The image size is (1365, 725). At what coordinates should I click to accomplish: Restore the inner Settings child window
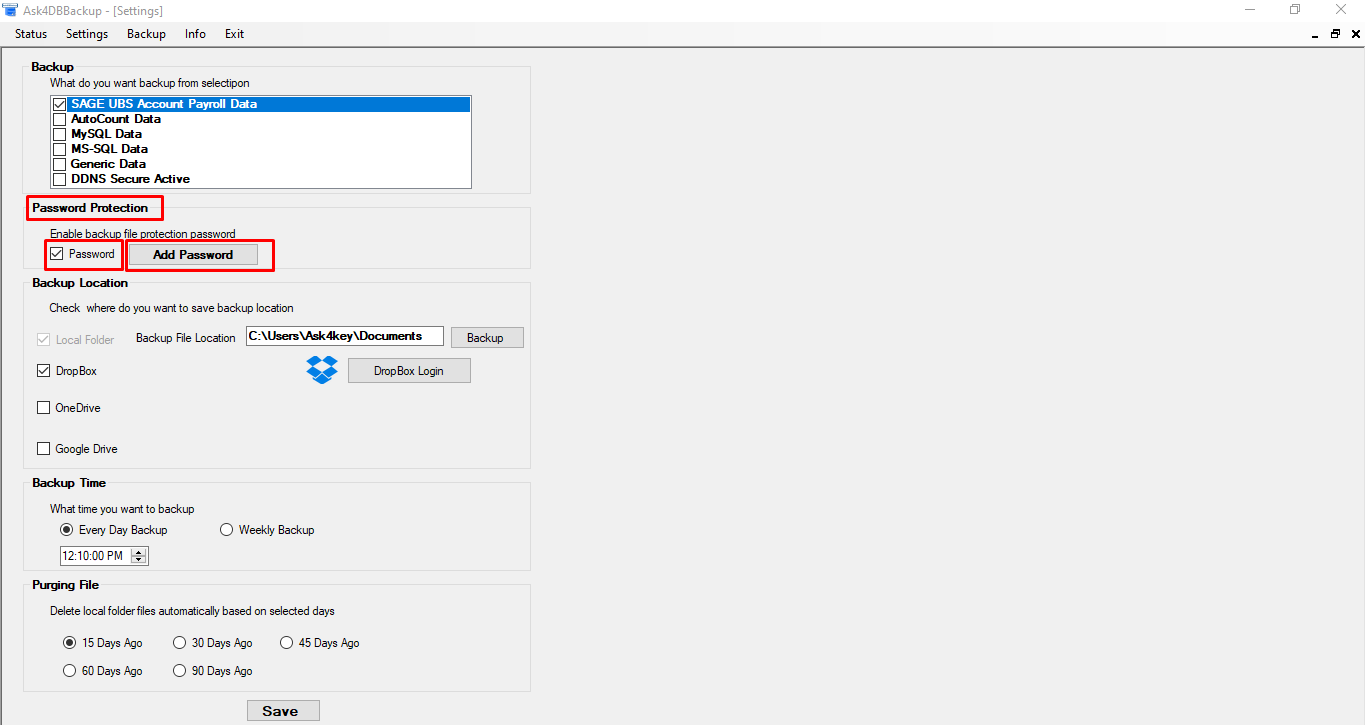coord(1335,34)
